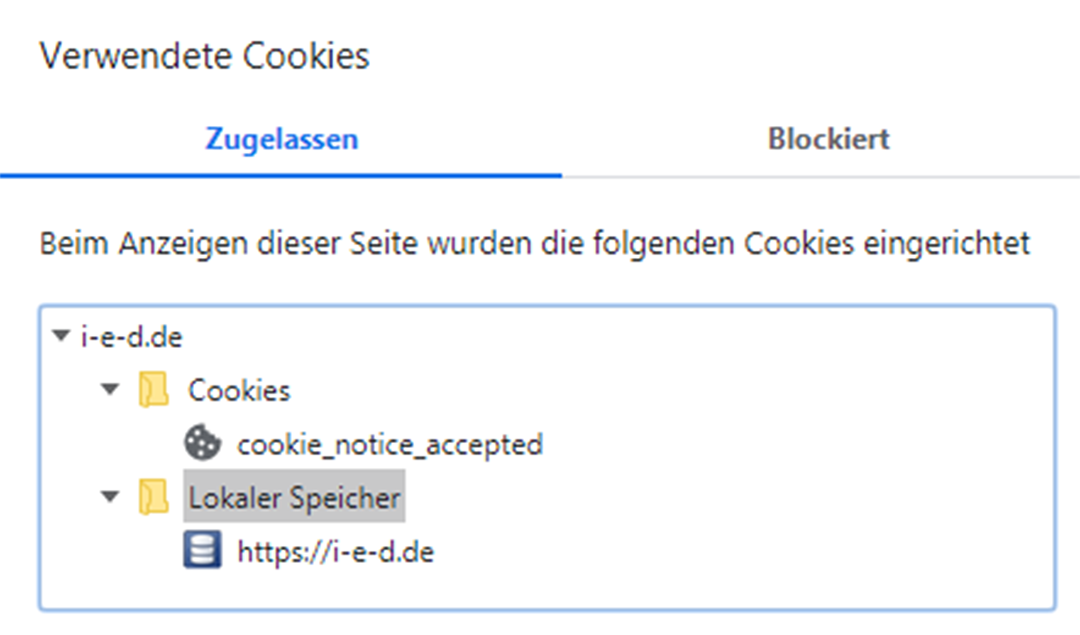Select the https://i-e-d.de local storage entry
Image resolution: width=1080 pixels, height=635 pixels.
pyautogui.click(x=335, y=551)
